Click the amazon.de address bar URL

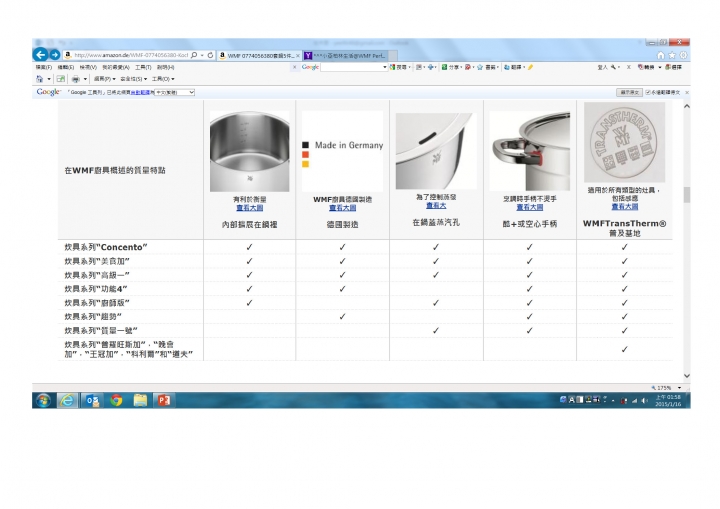pos(131,55)
